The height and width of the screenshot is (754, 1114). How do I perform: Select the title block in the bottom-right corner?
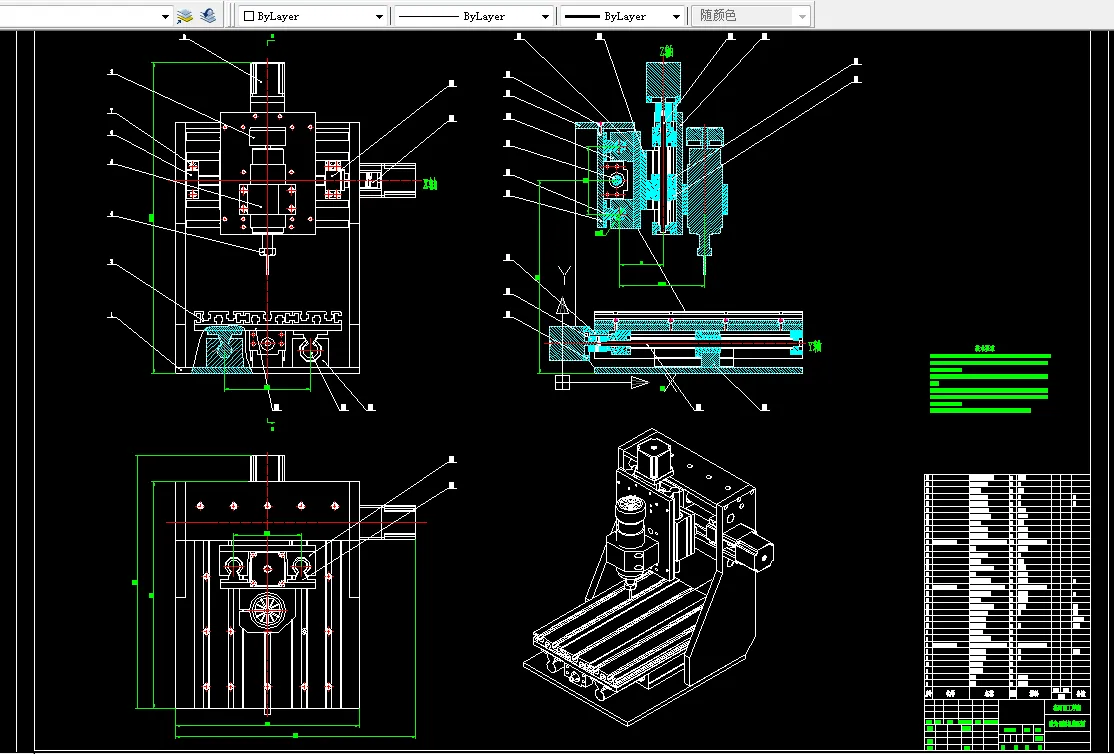pos(1007,725)
